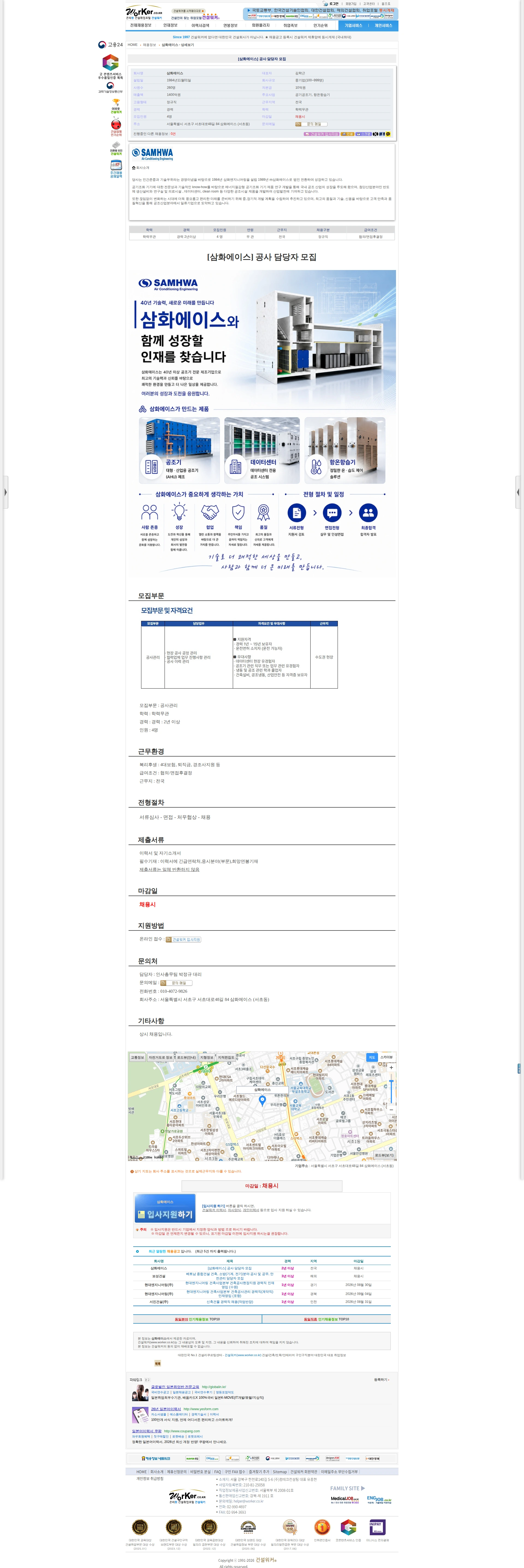Click 회원가입 link at page top
The image size is (524, 1568).
(351, 4)
